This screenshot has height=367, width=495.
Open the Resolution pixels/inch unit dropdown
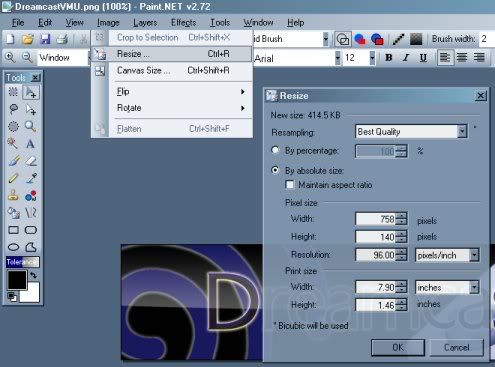coord(474,255)
